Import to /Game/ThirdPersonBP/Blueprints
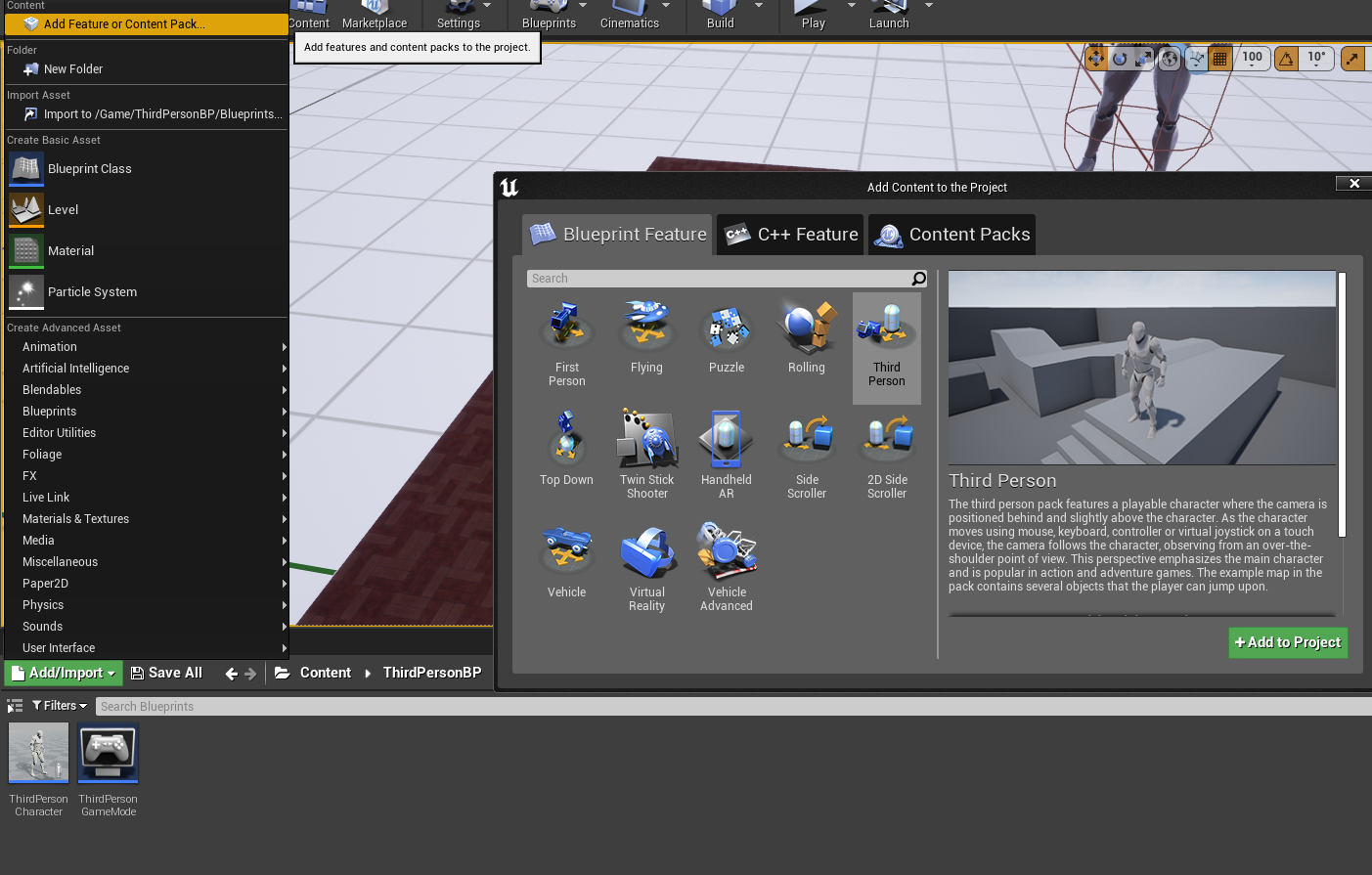This screenshot has width=1372, height=875. point(147,114)
